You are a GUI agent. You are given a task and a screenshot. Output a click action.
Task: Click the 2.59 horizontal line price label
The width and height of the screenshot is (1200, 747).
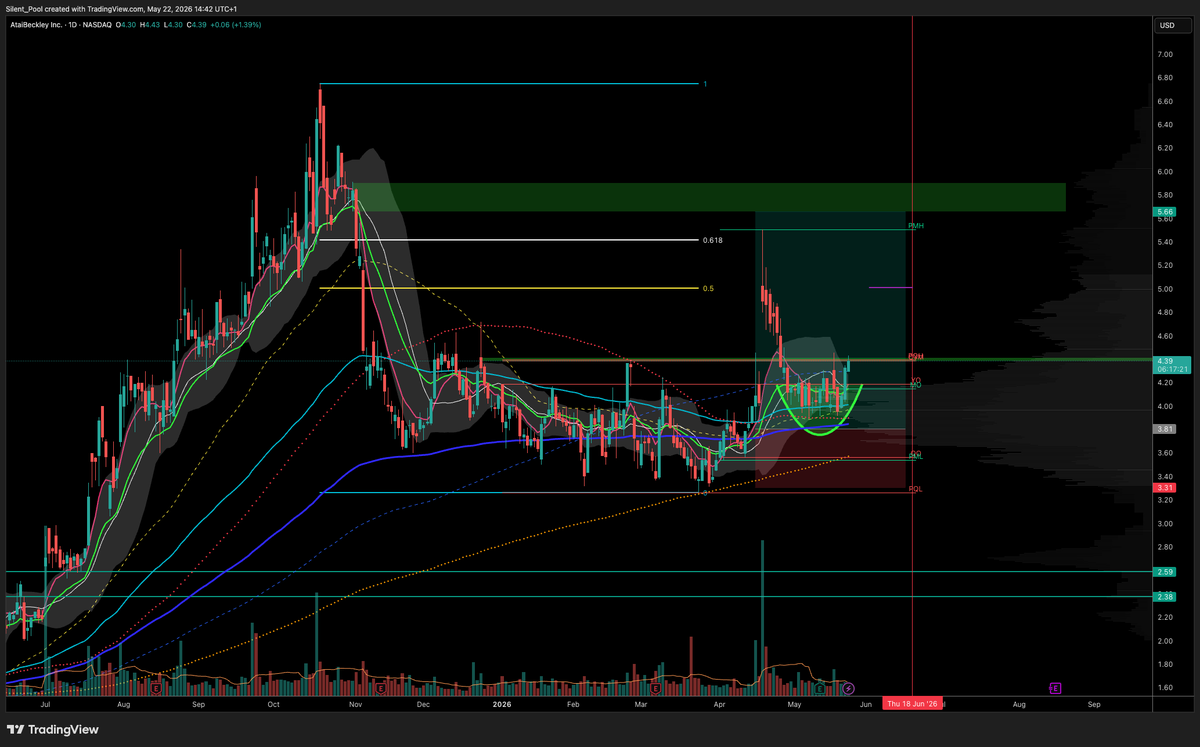1166,572
